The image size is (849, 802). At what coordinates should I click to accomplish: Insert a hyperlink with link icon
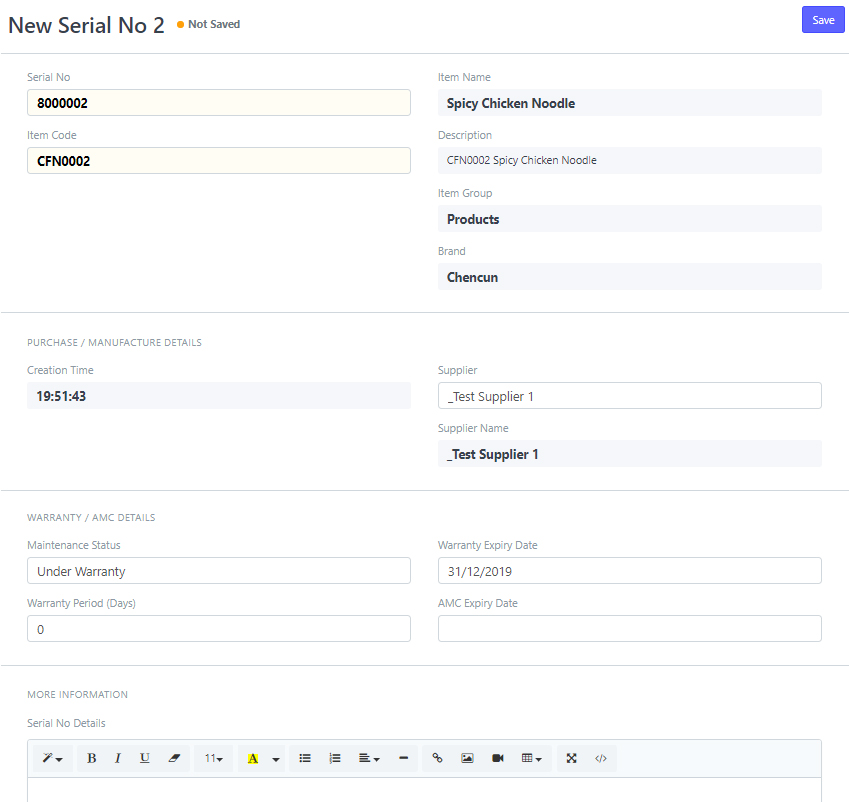click(x=437, y=758)
